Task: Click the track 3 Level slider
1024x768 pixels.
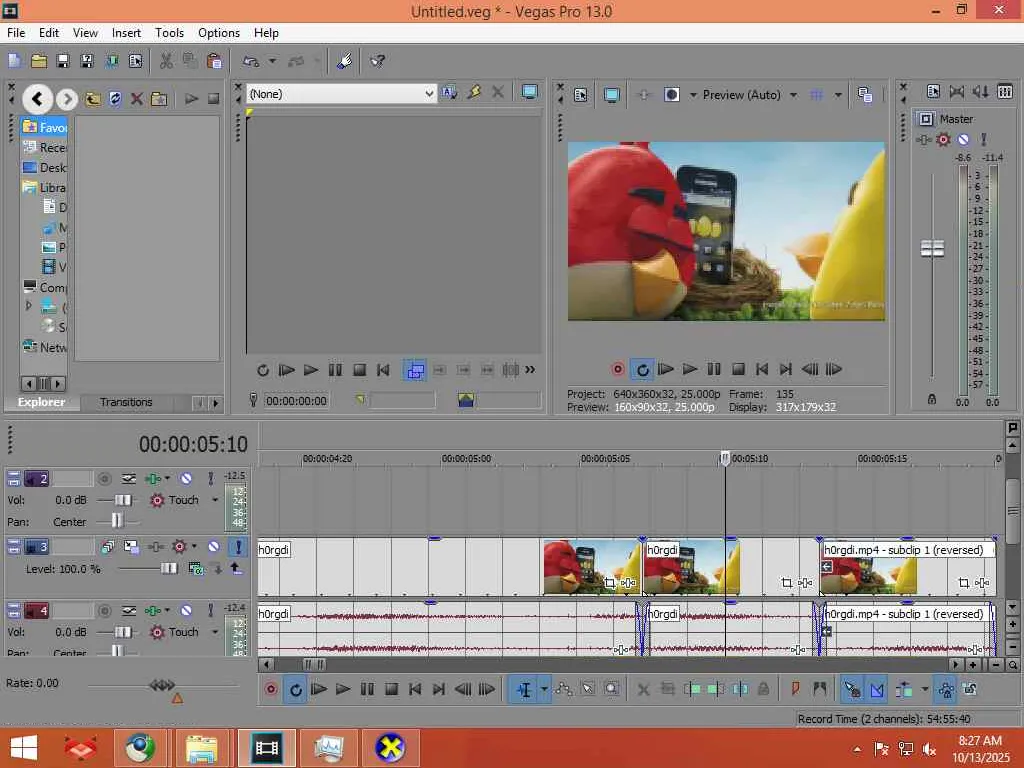Action: click(x=168, y=569)
